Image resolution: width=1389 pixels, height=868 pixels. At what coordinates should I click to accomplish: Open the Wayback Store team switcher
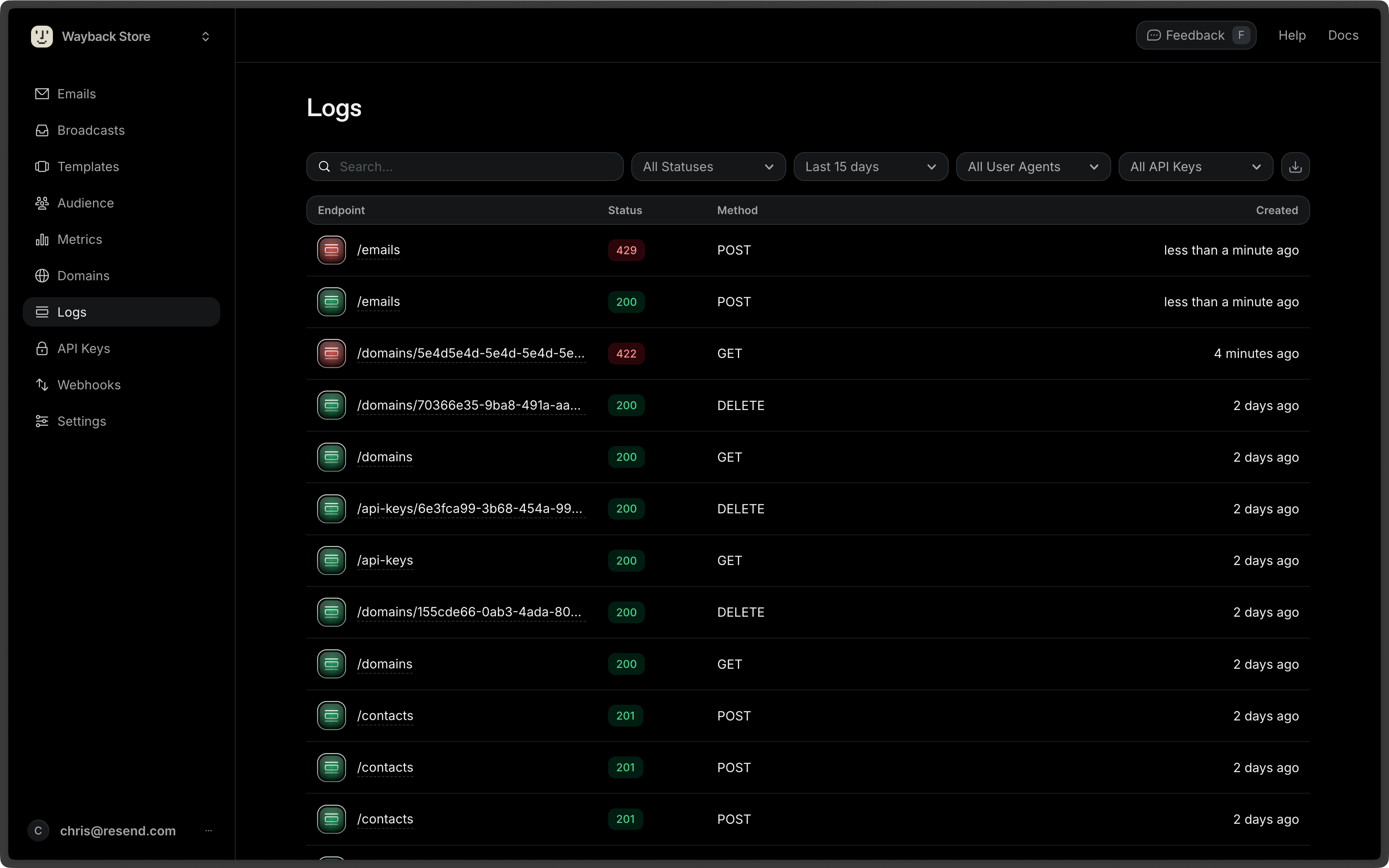click(122, 36)
